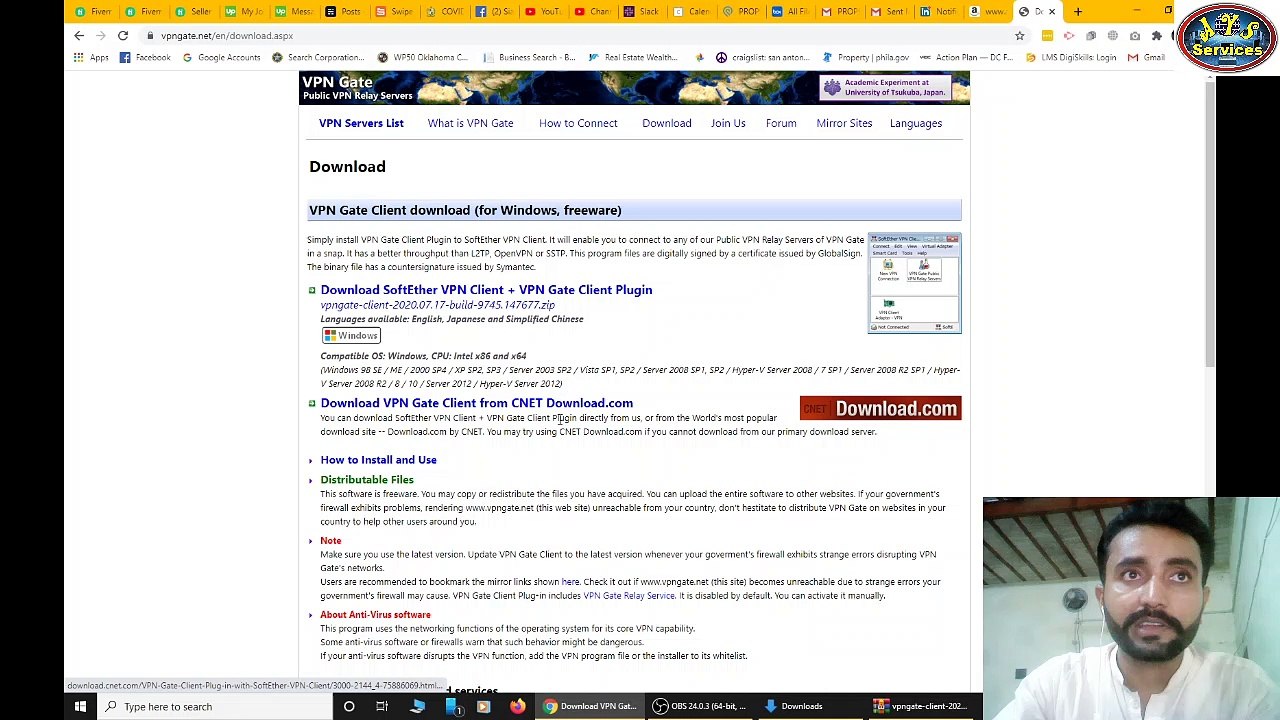Screen dimensions: 1280x720
Task: Click the browser address bar URL
Action: pyautogui.click(x=227, y=36)
